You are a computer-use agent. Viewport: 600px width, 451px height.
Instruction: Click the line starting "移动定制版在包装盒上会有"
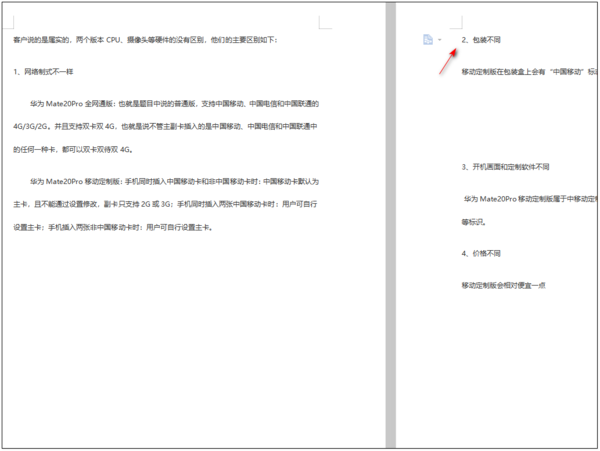[x=529, y=72]
